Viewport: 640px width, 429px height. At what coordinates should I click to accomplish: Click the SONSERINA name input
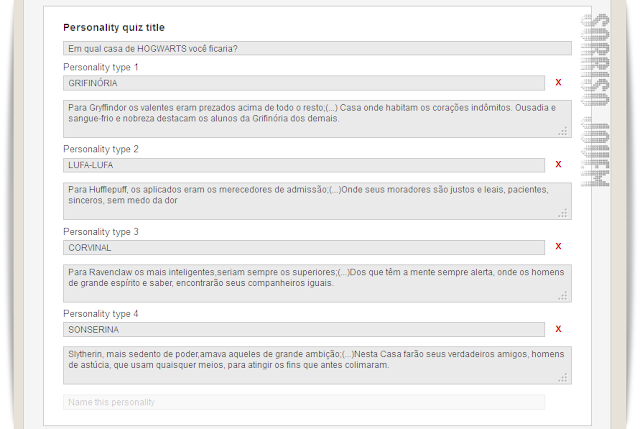(x=304, y=330)
